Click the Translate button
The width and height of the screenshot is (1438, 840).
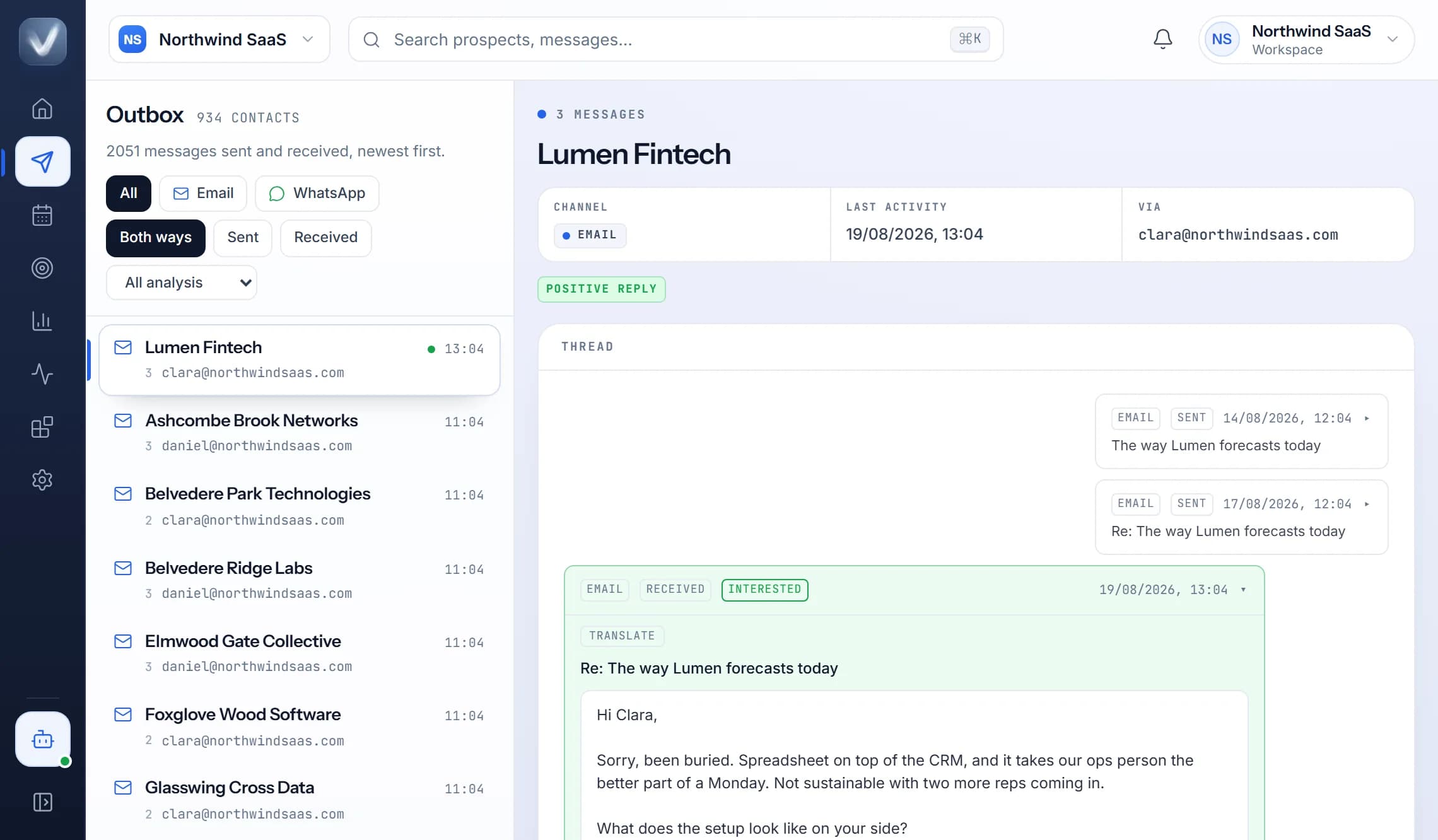tap(622, 636)
